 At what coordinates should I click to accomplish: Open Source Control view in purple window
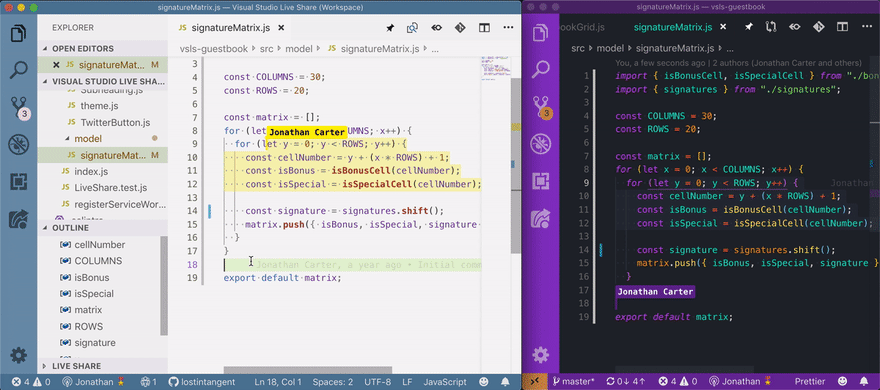pos(541,108)
